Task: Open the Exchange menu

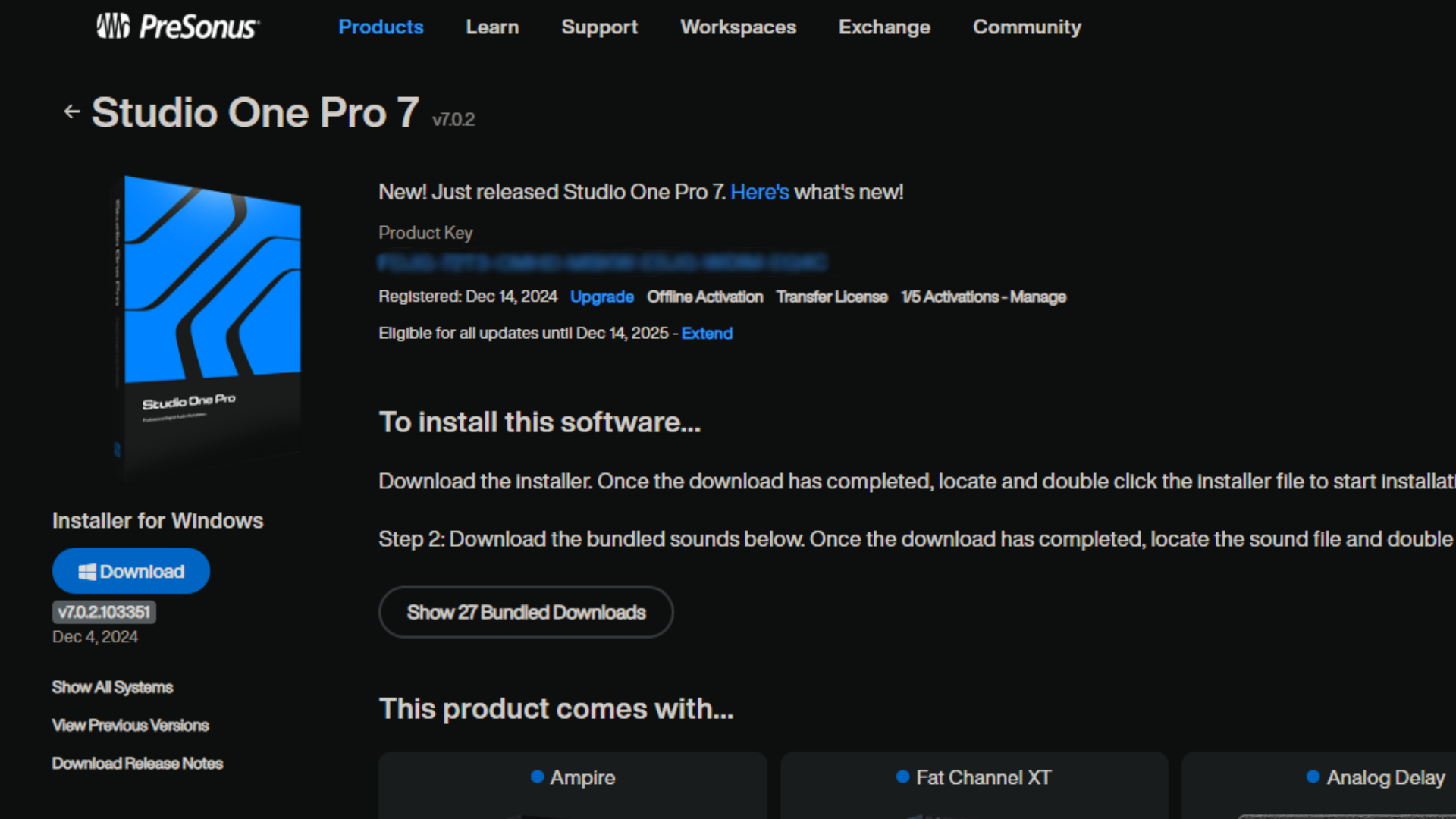Action: point(884,27)
